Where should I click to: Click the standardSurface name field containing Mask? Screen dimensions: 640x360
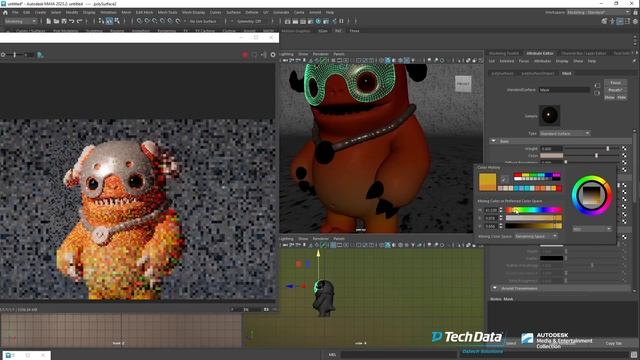coord(564,90)
